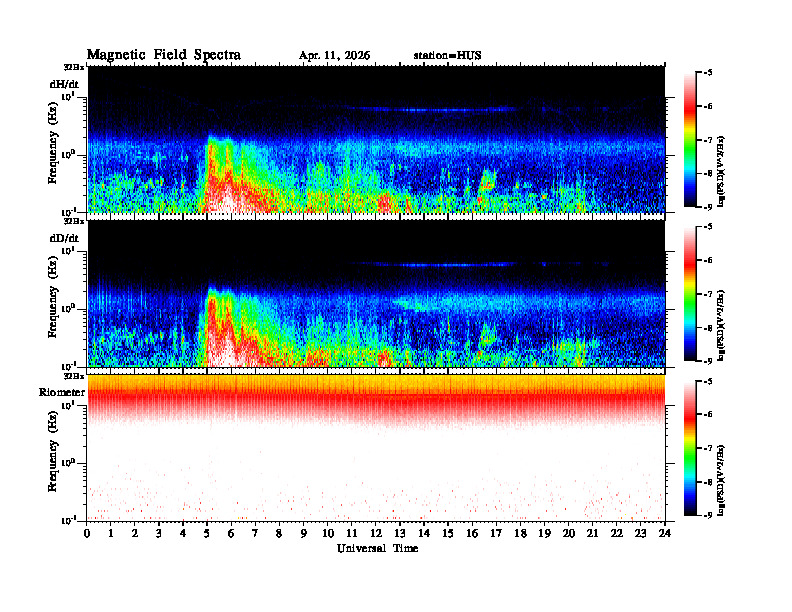
Task: Click hour tick label "7" on time axis
Action: point(255,533)
